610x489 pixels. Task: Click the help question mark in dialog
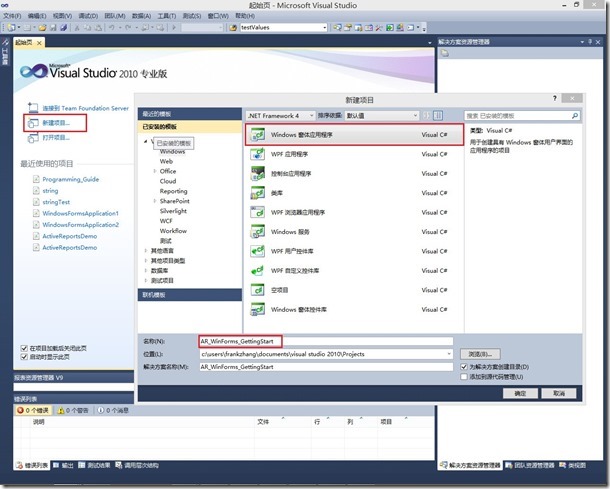coord(555,98)
